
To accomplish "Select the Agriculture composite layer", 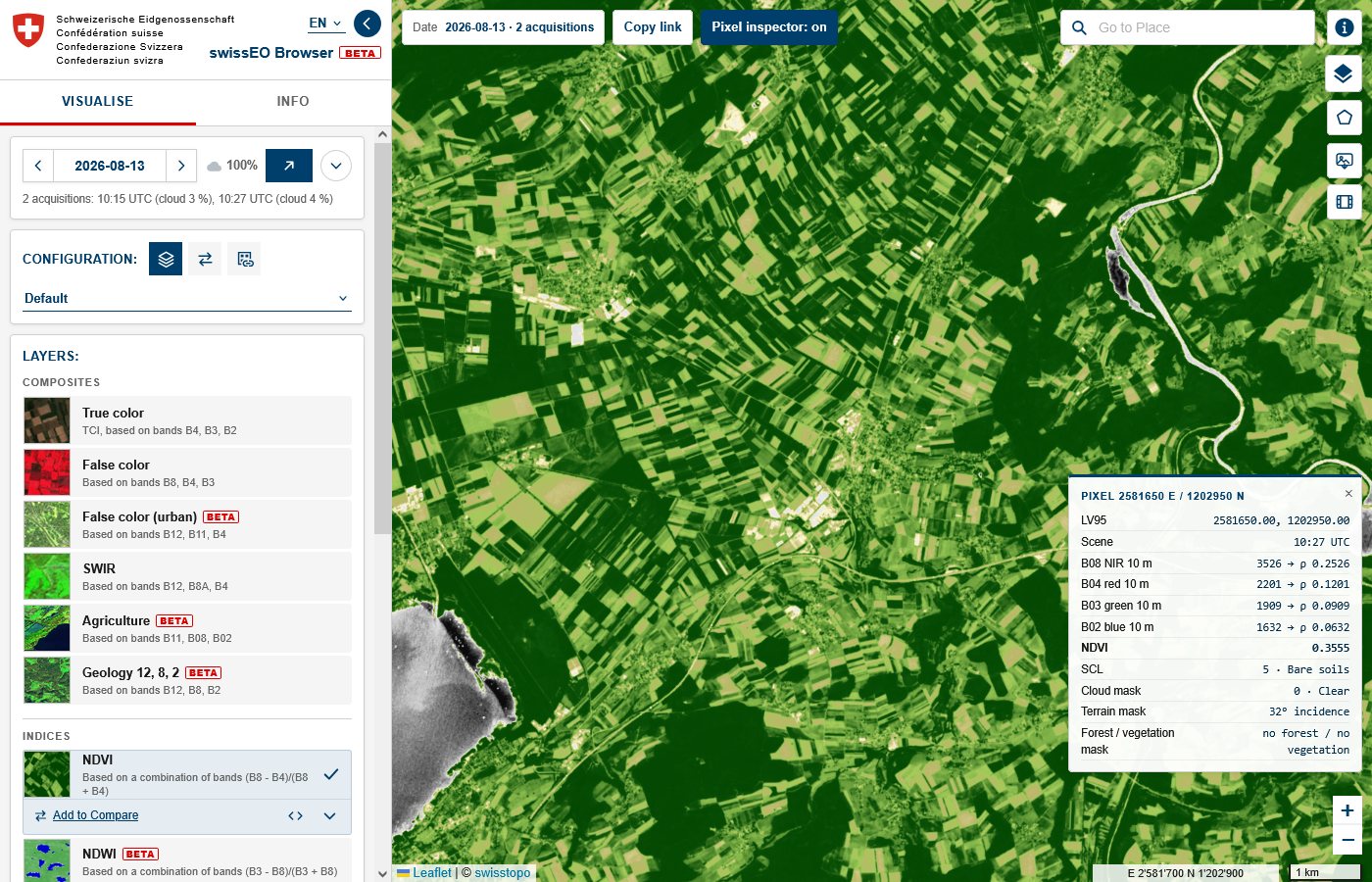I will click(187, 628).
